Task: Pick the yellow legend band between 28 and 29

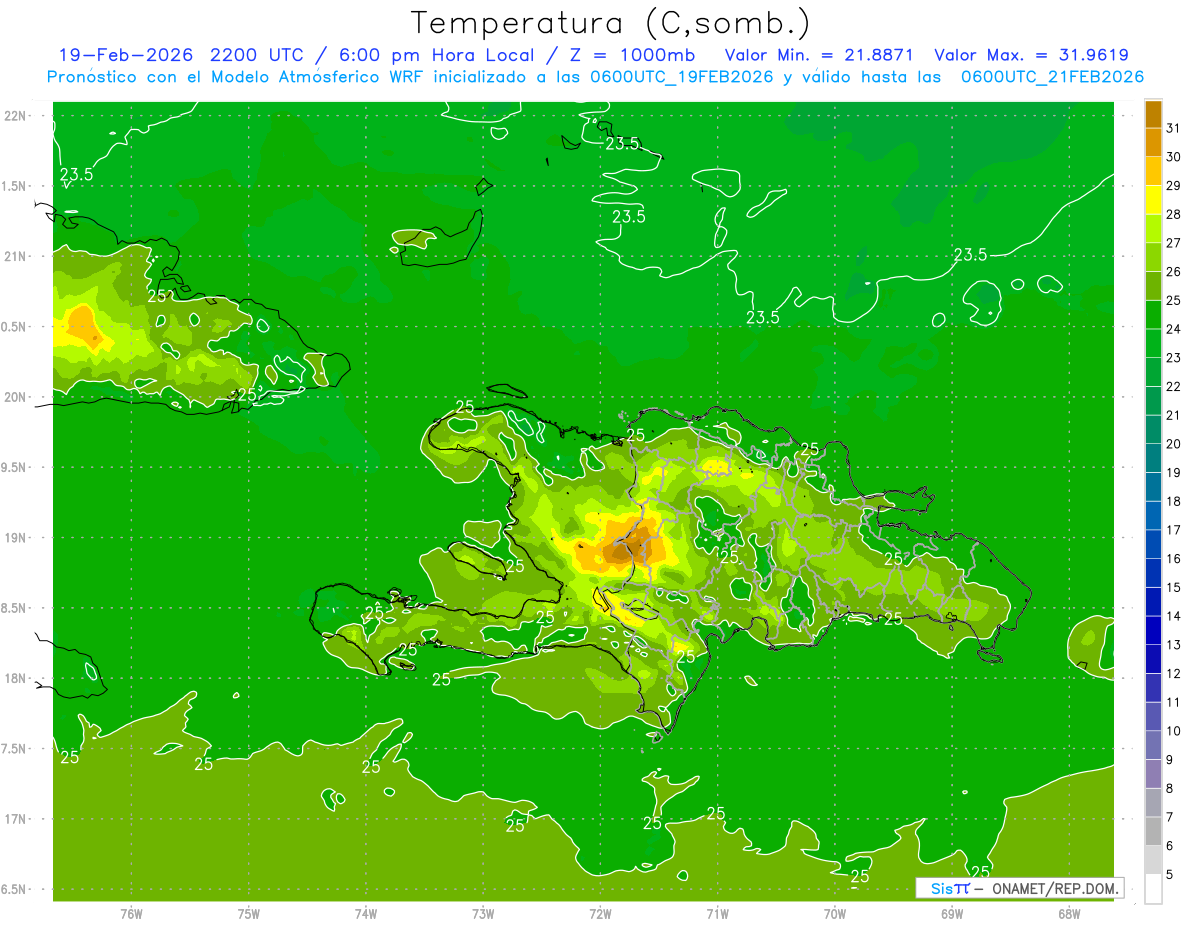Action: coord(1154,200)
